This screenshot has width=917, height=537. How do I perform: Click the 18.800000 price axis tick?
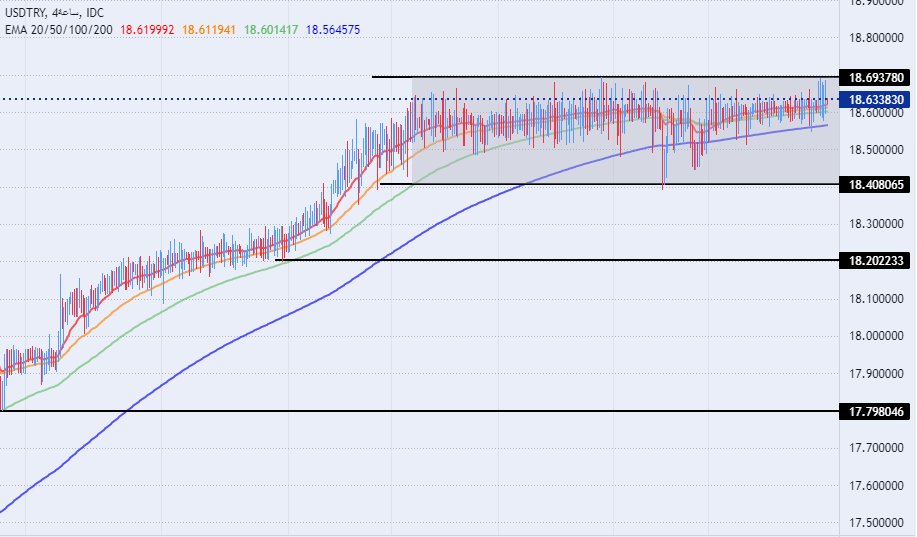click(x=876, y=38)
